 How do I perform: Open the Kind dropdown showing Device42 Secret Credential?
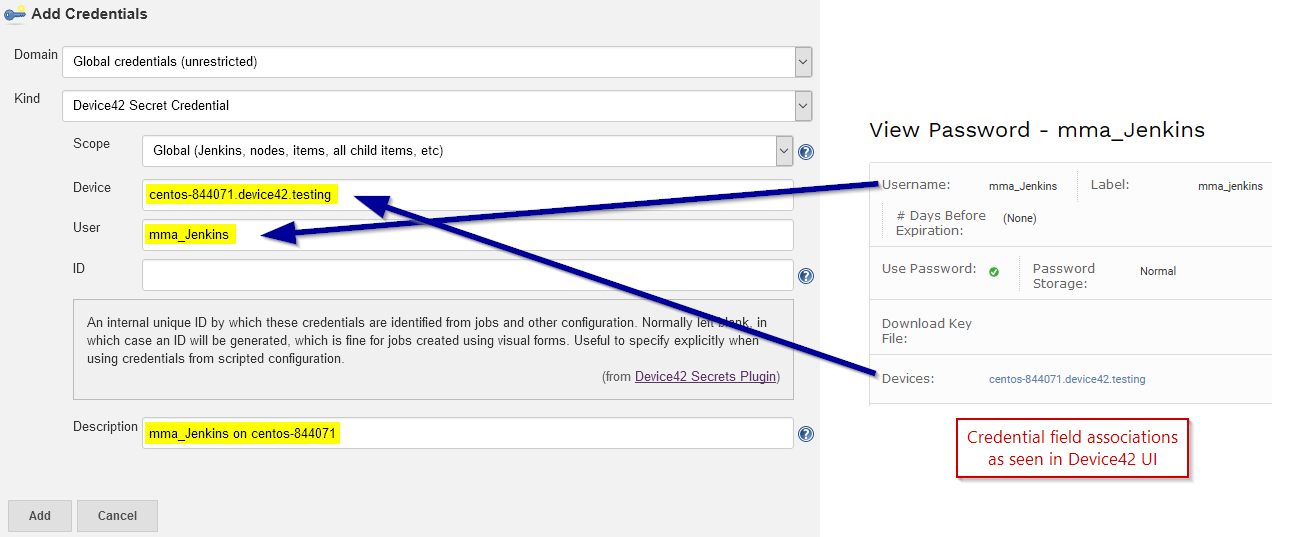tap(436, 106)
